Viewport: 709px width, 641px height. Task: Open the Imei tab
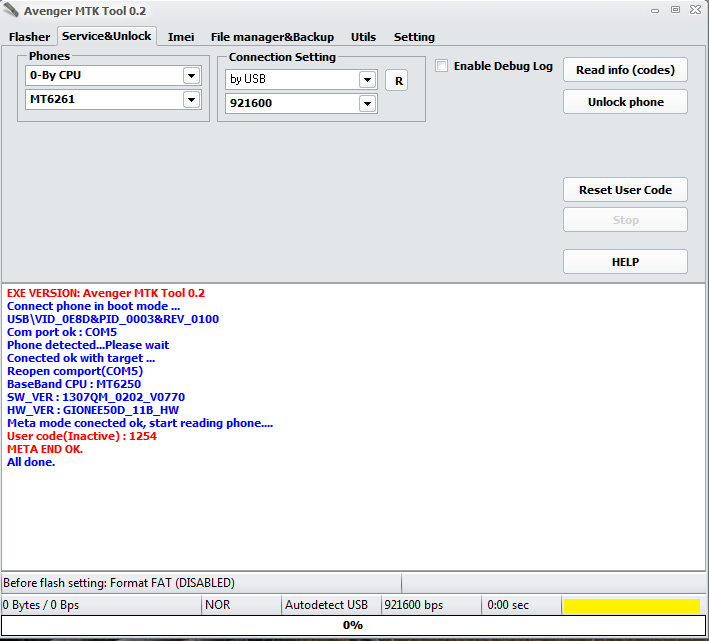[181, 37]
